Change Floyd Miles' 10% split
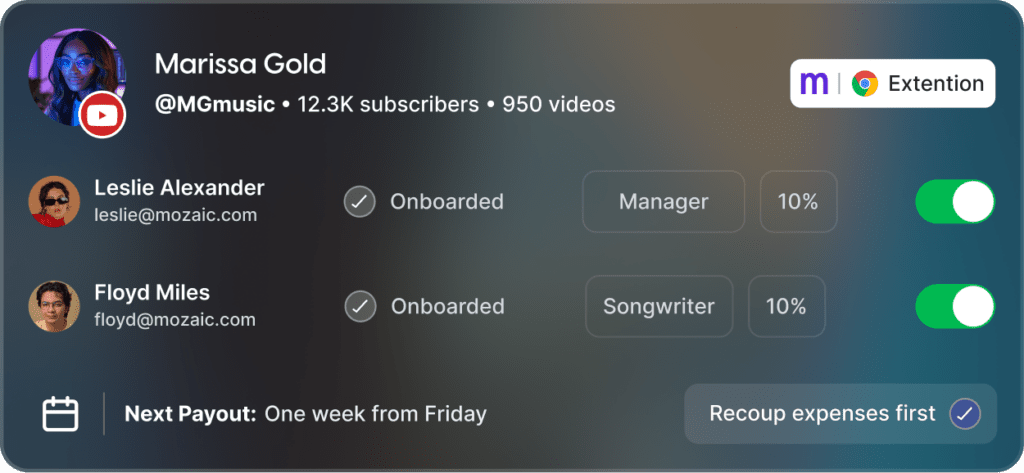Viewport: 1024px width, 473px height. [x=786, y=306]
